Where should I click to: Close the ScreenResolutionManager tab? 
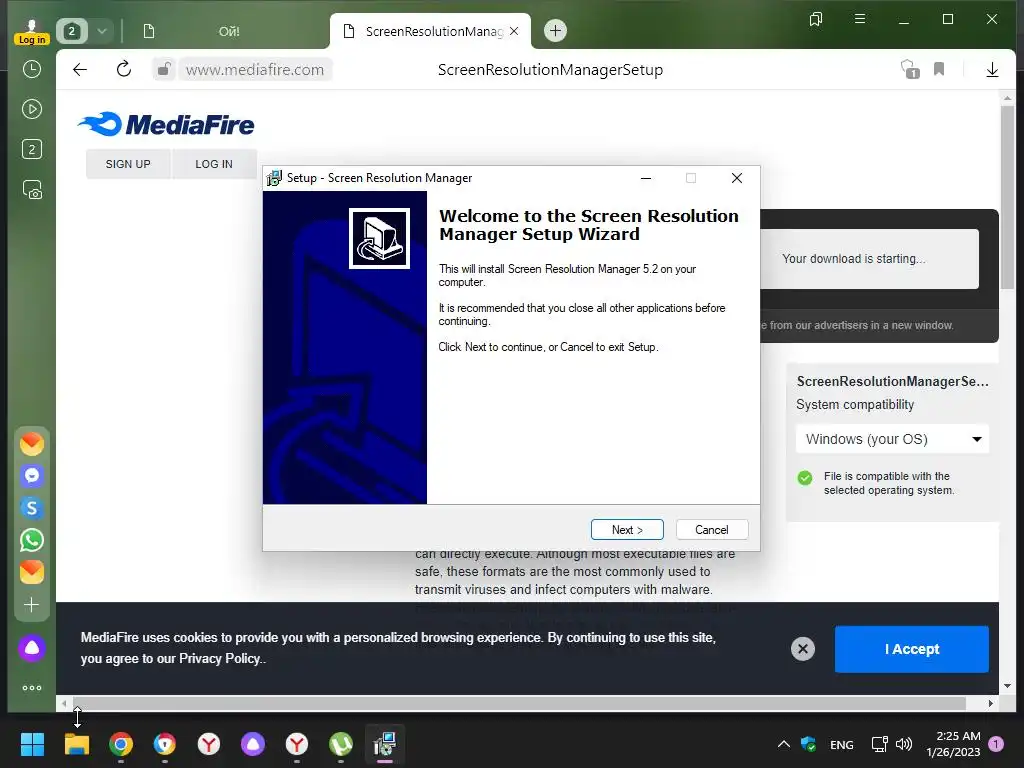pyautogui.click(x=514, y=31)
